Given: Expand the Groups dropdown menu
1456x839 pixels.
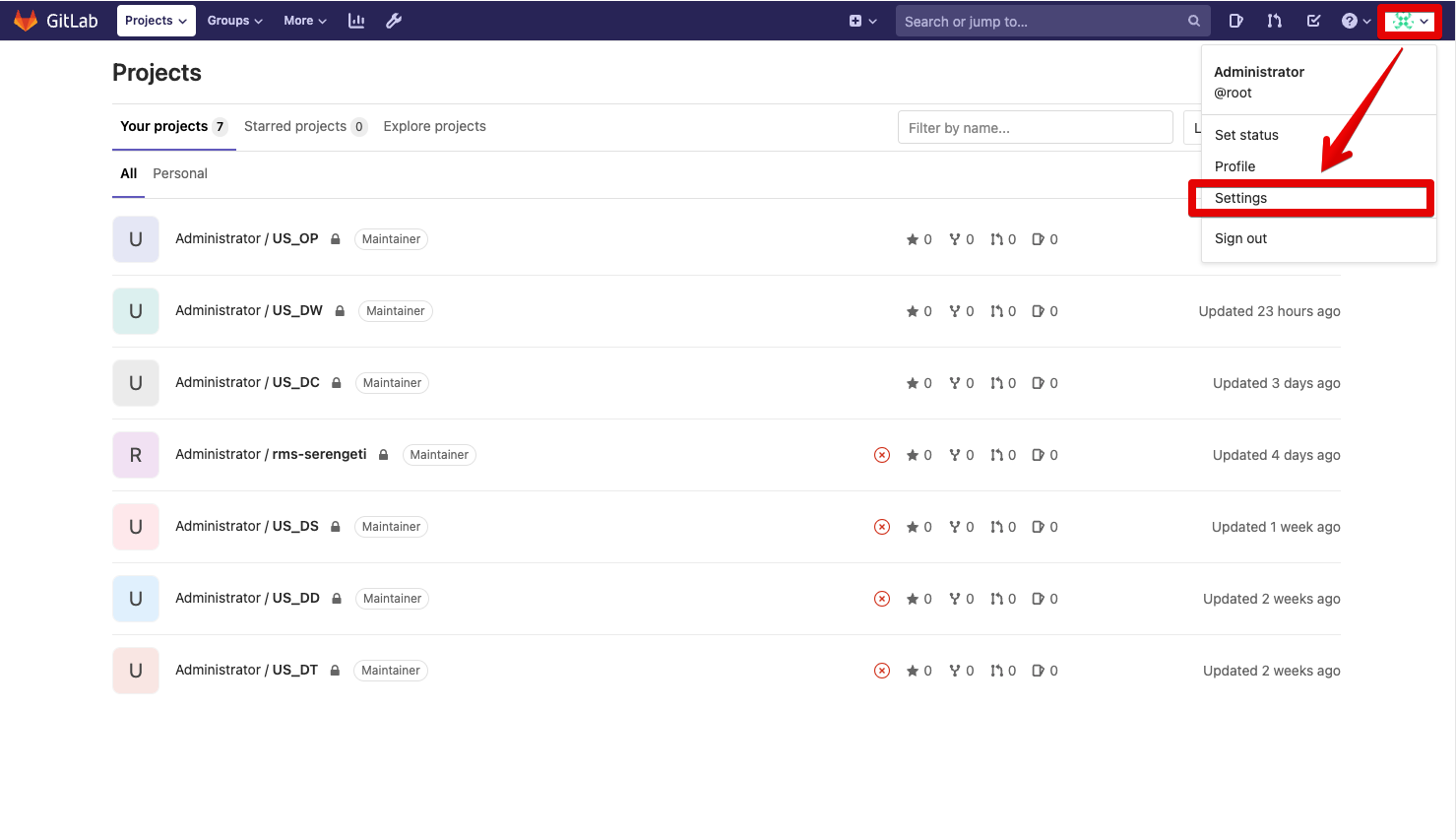Looking at the screenshot, I should click(234, 21).
